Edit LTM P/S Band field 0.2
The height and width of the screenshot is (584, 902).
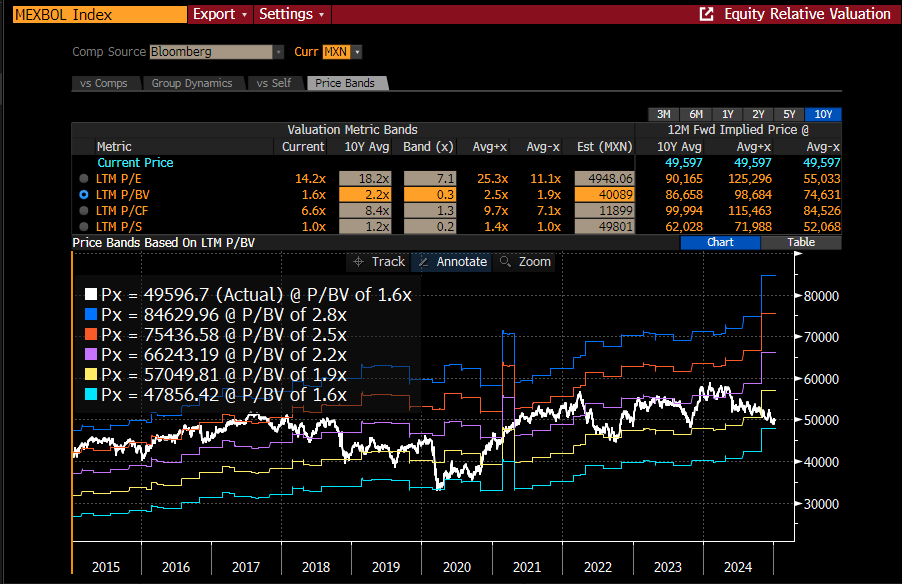click(429, 227)
